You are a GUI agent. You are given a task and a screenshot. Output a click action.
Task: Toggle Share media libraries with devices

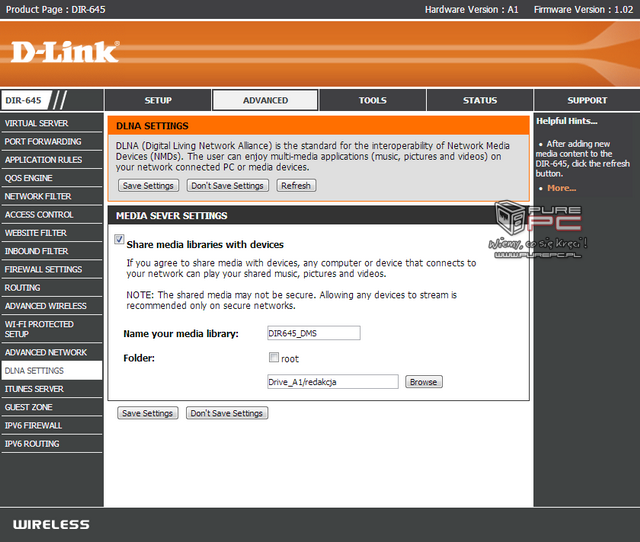[119, 240]
